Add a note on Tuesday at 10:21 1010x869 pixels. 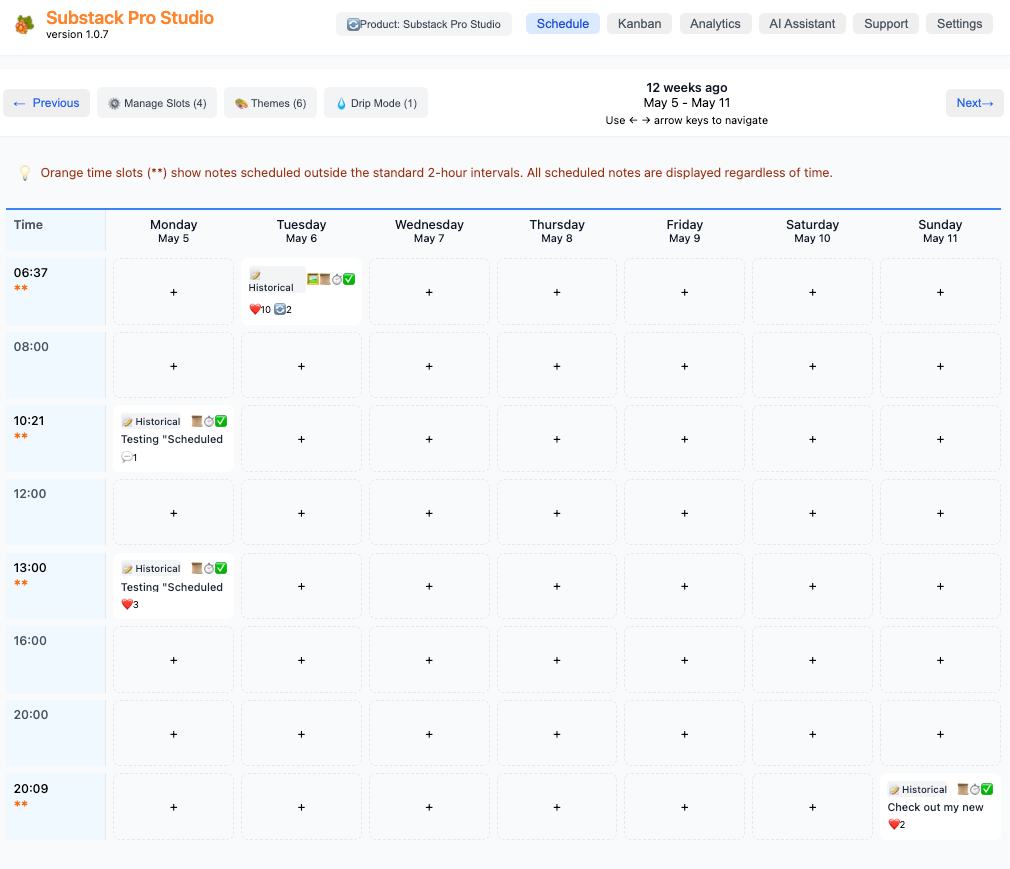click(x=301, y=439)
